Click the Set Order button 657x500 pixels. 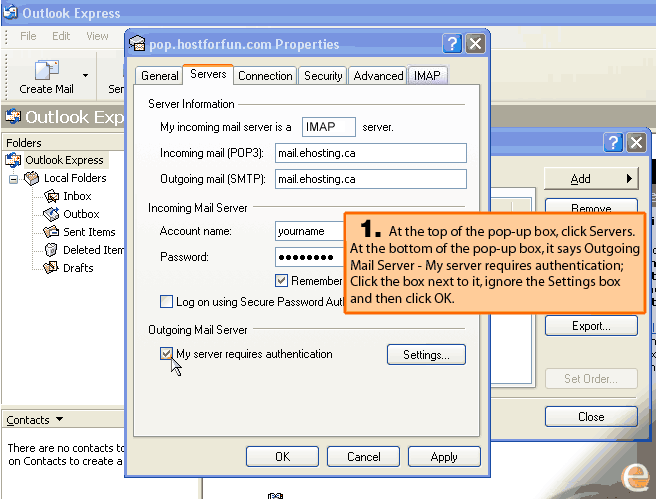(591, 378)
